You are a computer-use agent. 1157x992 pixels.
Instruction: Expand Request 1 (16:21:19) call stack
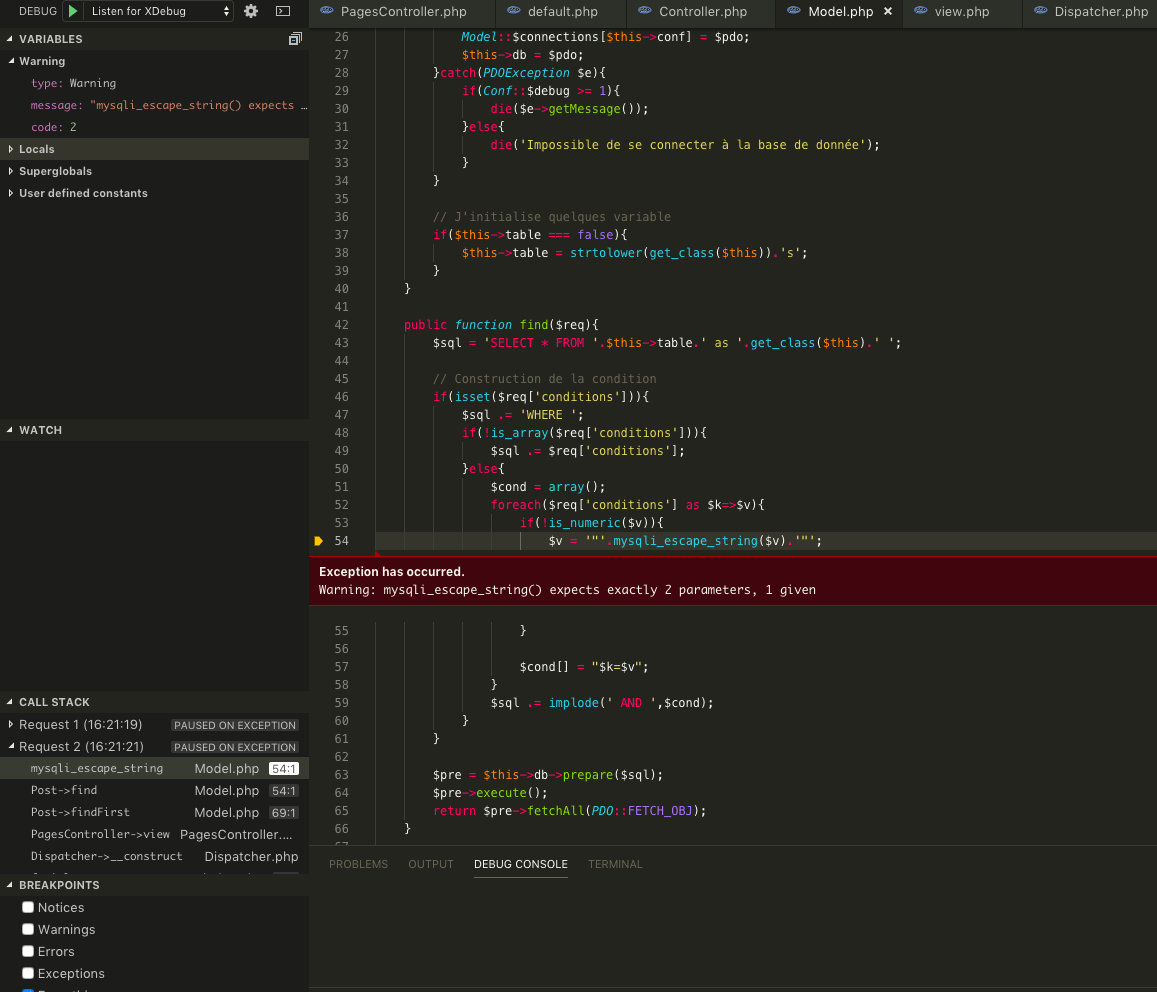click(11, 725)
